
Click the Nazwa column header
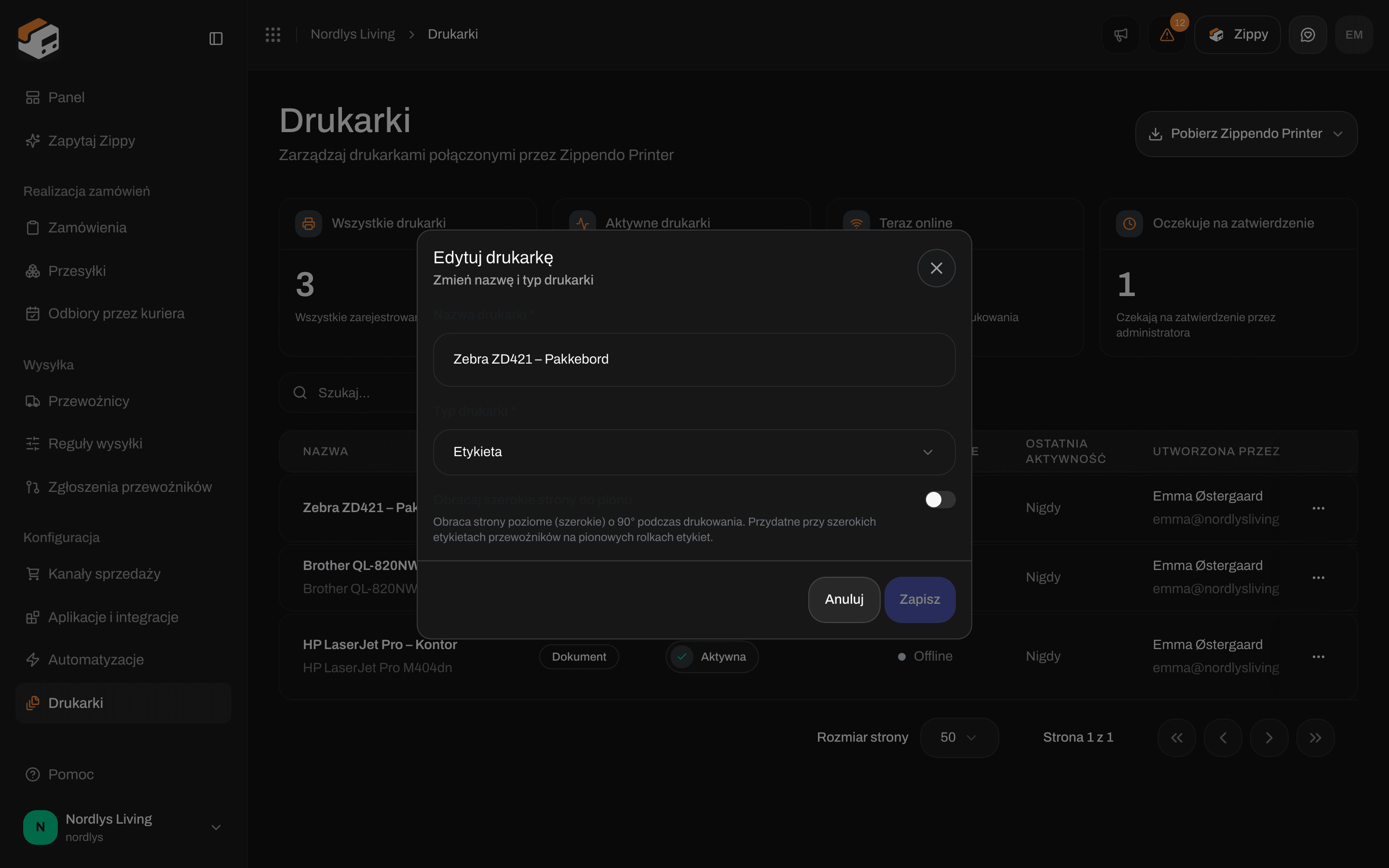point(326,451)
